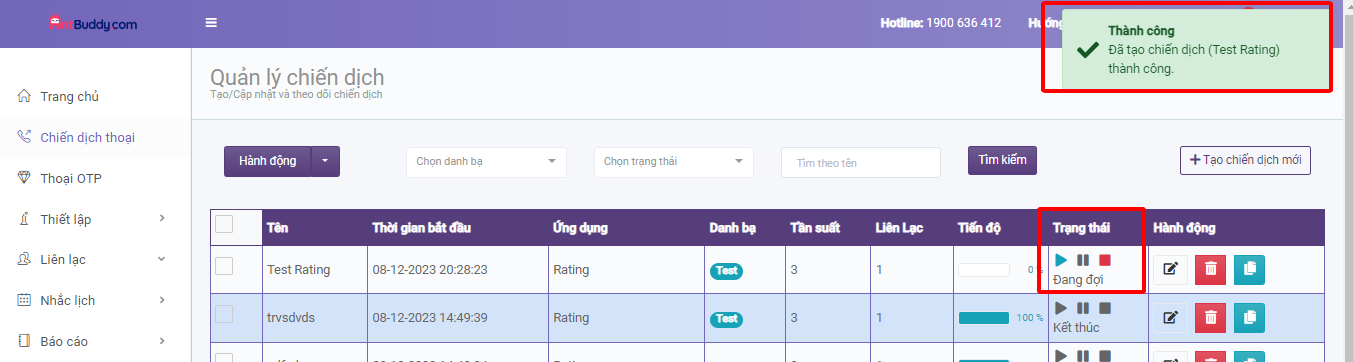The image size is (1353, 362).
Task: Edit the Test Rating campaign pencil icon
Action: pyautogui.click(x=1170, y=268)
